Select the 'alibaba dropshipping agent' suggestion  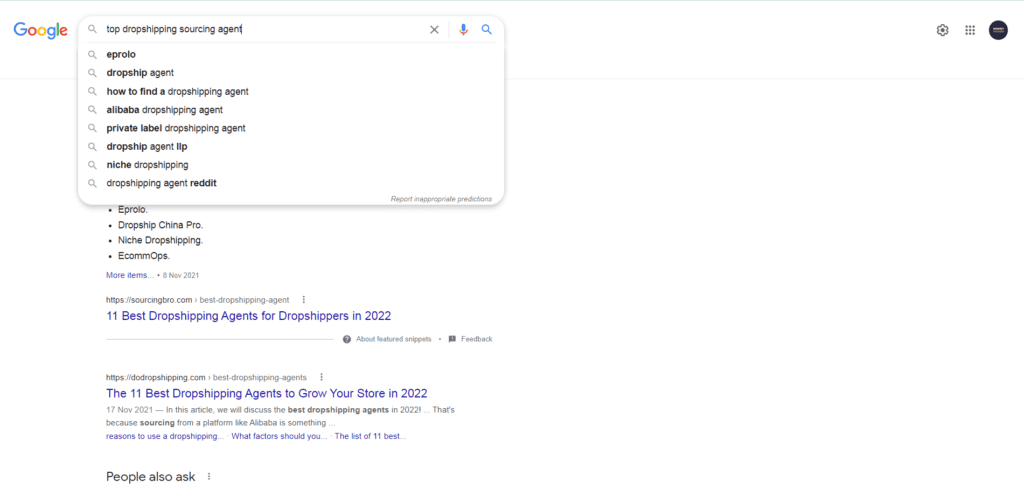point(164,110)
